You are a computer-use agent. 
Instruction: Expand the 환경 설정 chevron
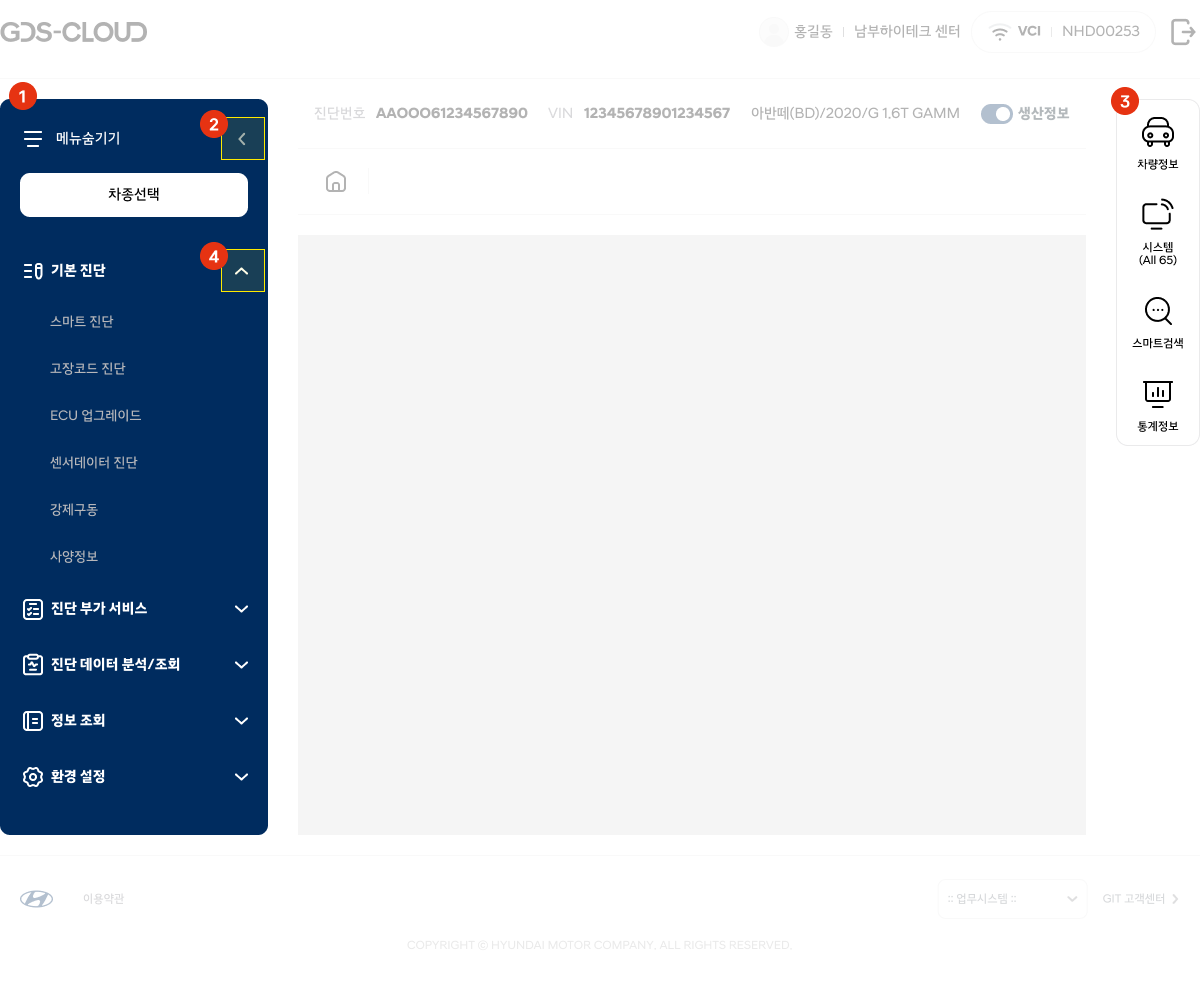coord(241,777)
